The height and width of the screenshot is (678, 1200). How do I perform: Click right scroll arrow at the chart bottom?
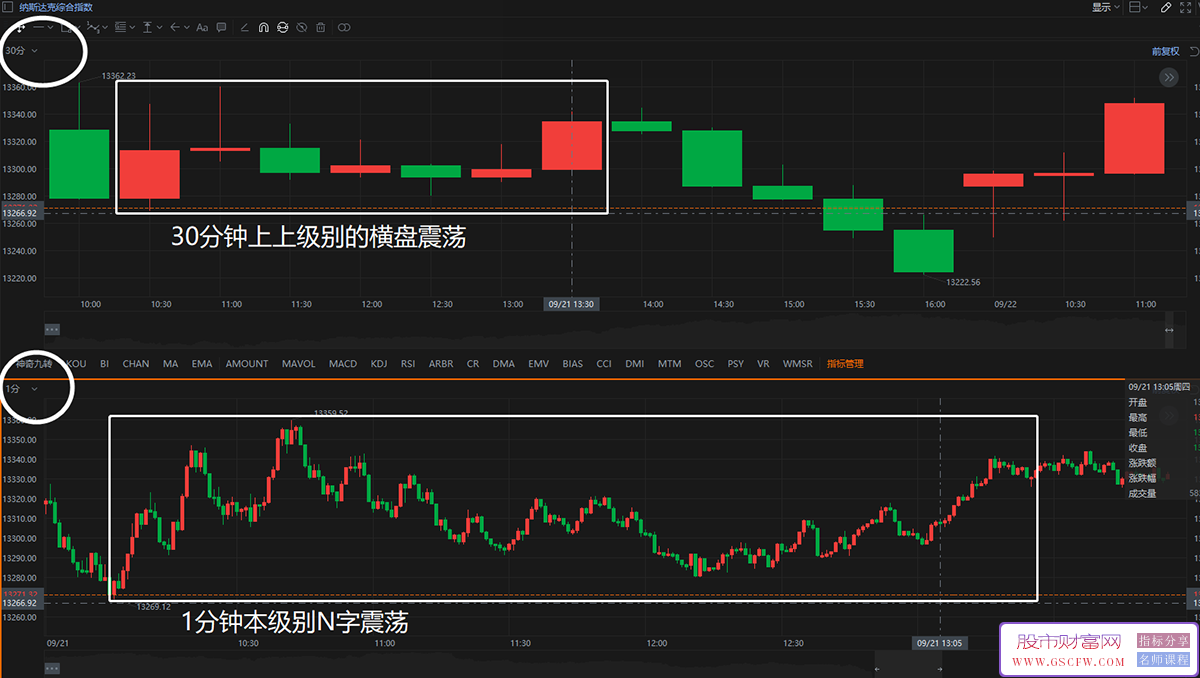click(x=940, y=669)
